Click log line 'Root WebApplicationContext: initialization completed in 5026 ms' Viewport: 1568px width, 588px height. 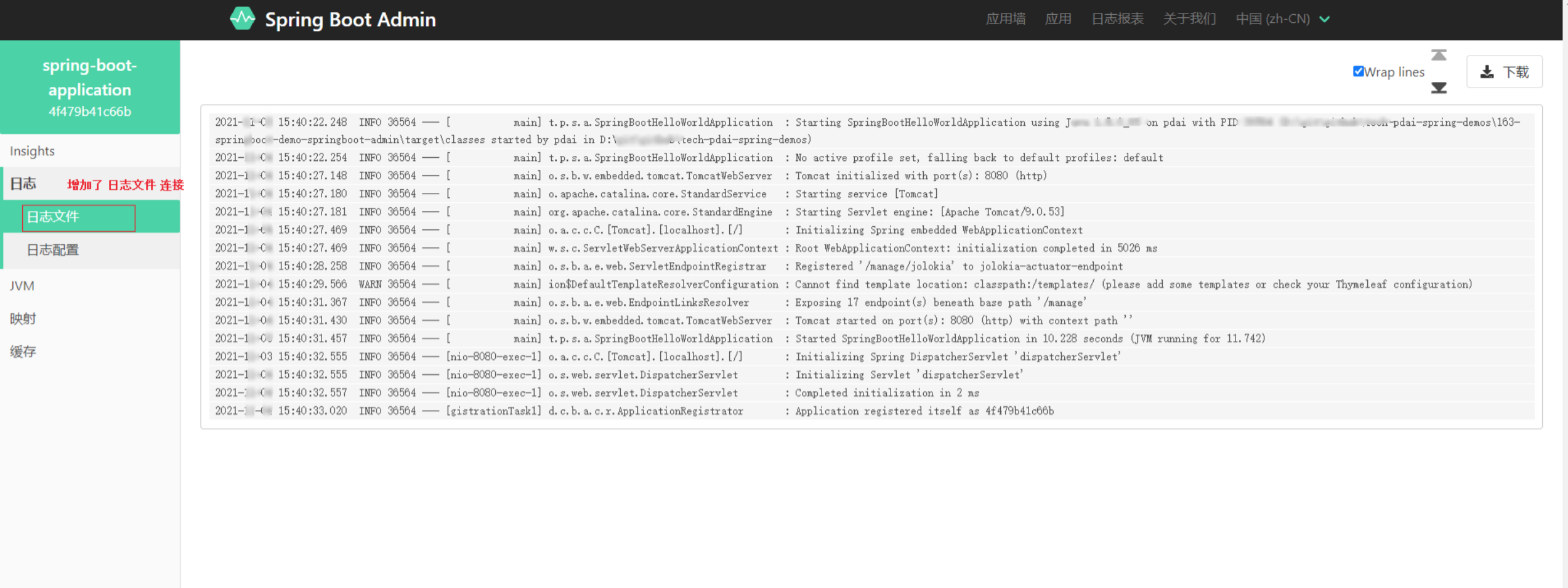click(871, 248)
